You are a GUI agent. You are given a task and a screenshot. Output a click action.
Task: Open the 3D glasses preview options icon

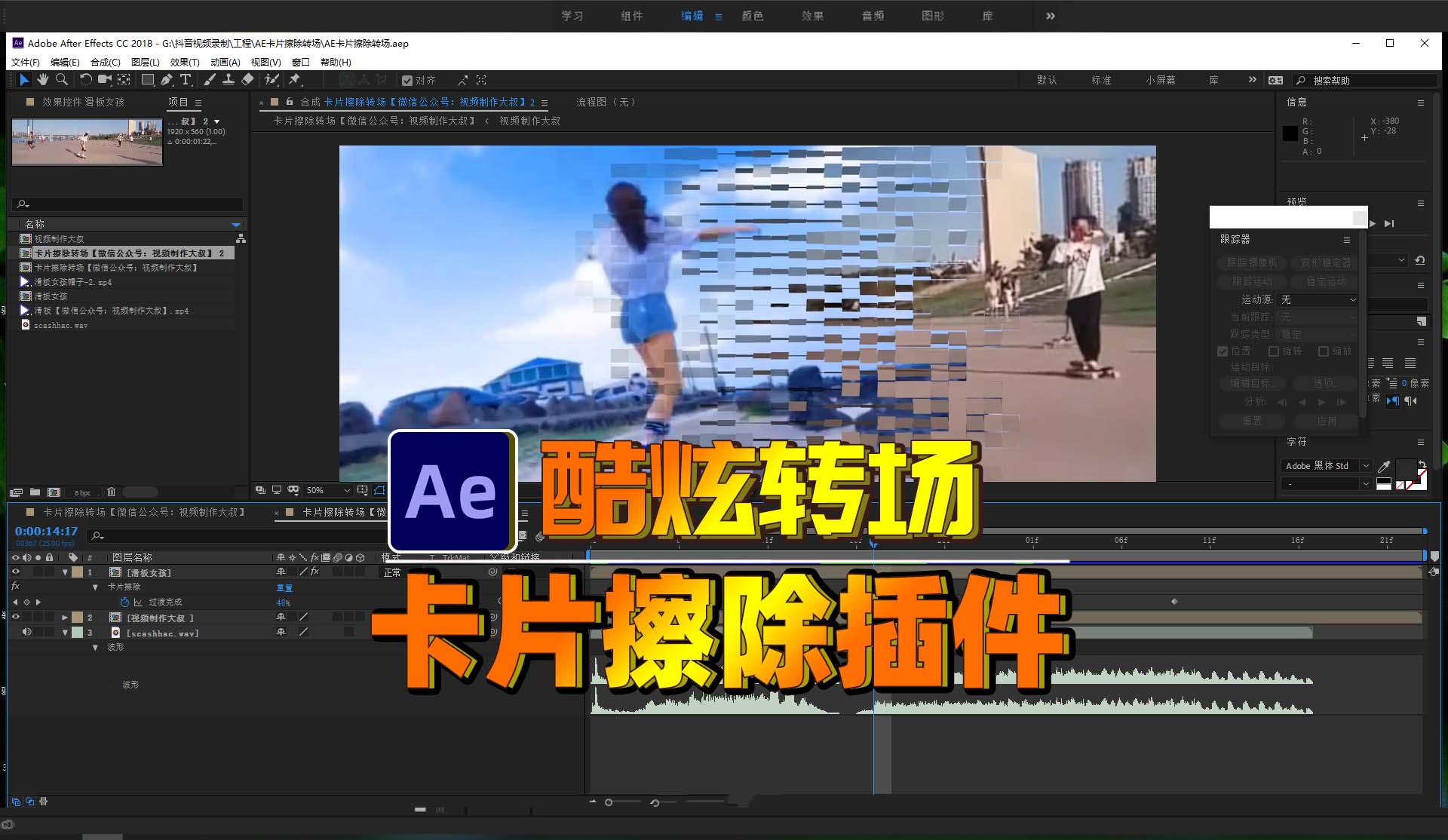293,490
